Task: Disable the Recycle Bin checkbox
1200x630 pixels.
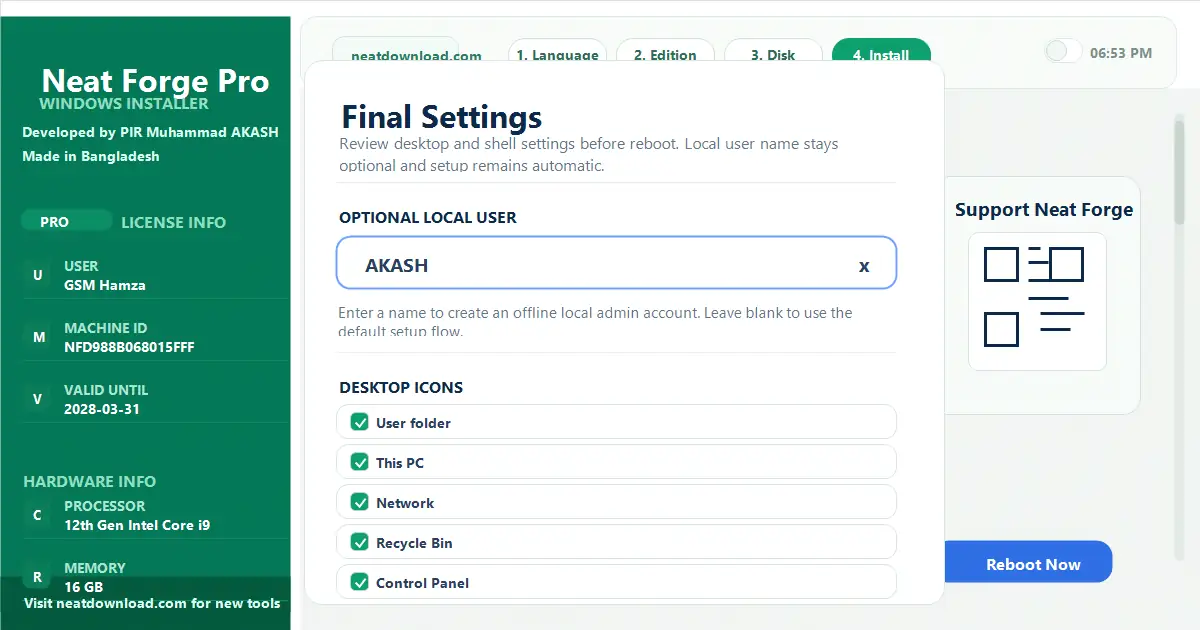Action: point(360,543)
